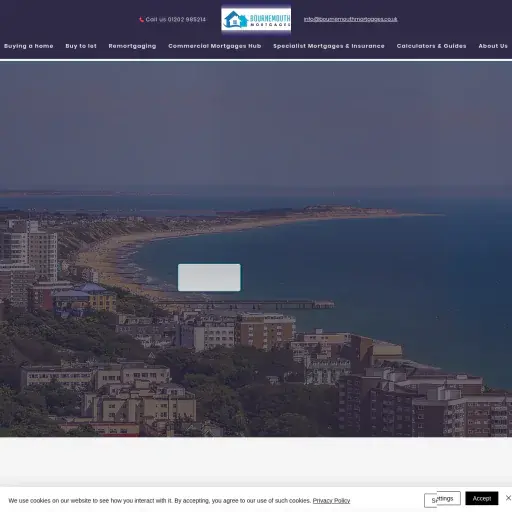Click the Bournemouth Mortgages logo

point(256,19)
